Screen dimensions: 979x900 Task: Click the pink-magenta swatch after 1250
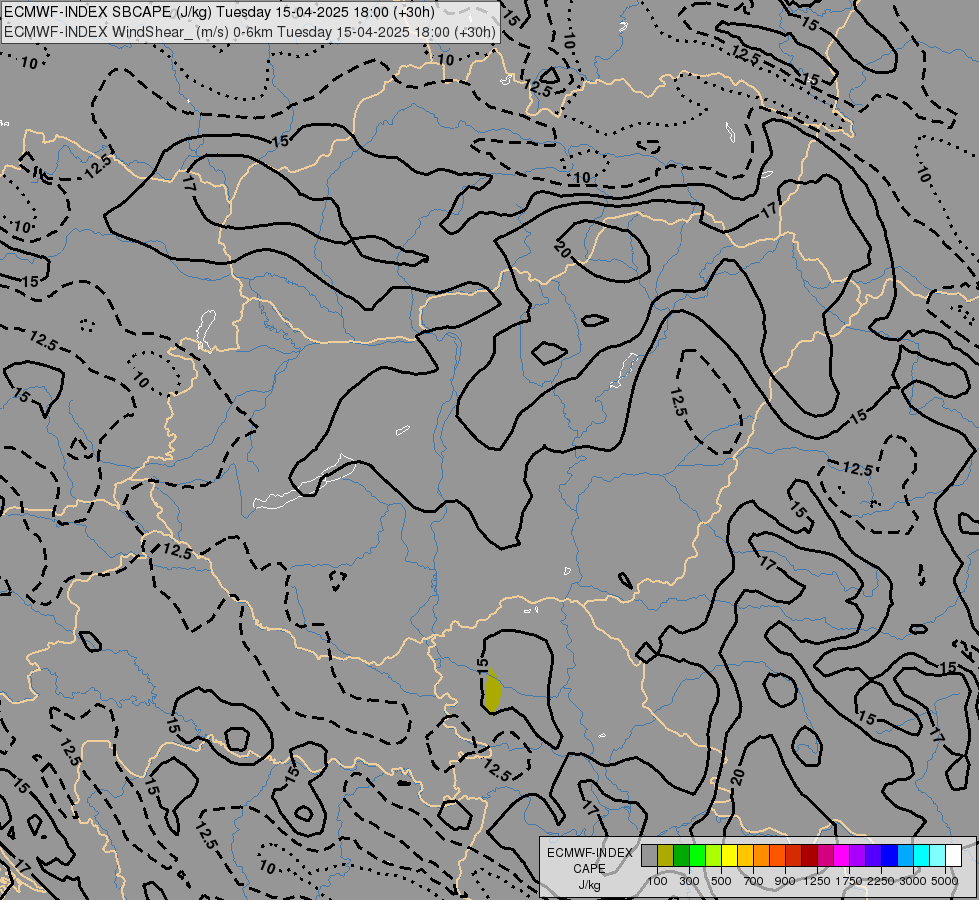[x=825, y=856]
